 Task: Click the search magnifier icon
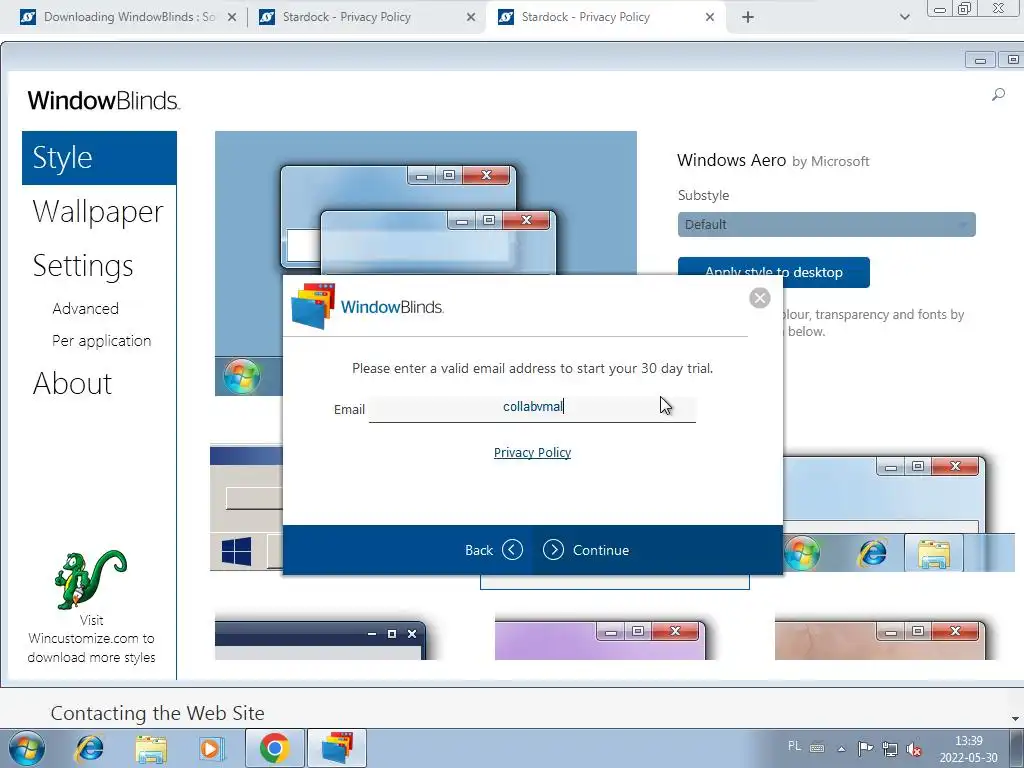coord(998,95)
